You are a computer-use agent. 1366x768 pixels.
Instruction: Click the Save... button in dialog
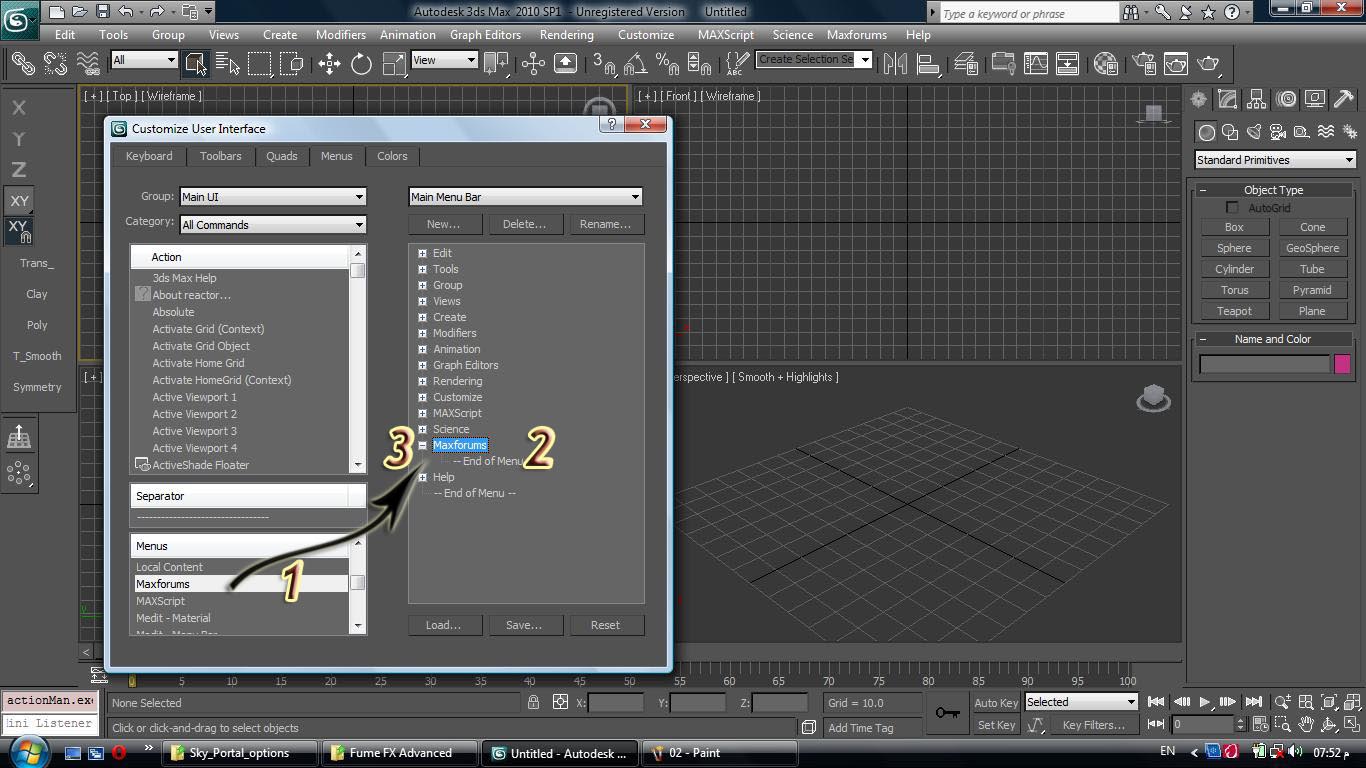click(x=524, y=625)
